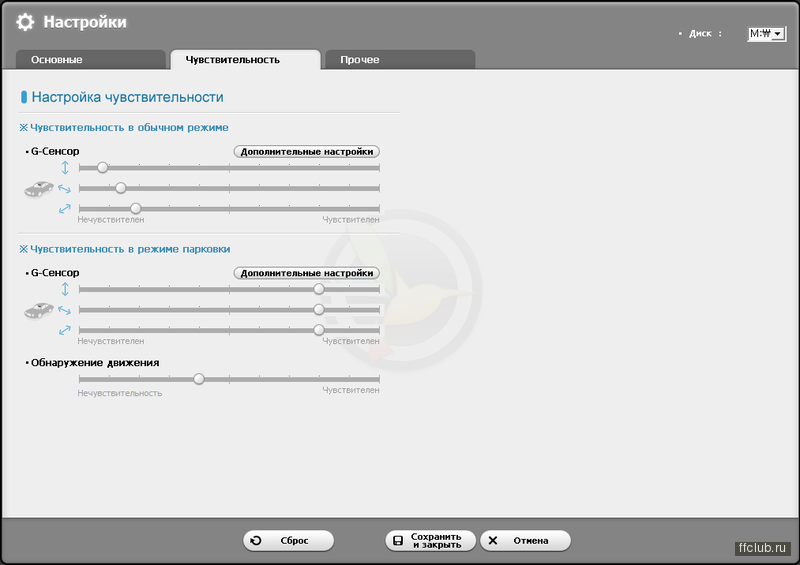This screenshot has height=565, width=800.
Task: Click the car icon in parking mode section
Action: [x=39, y=310]
